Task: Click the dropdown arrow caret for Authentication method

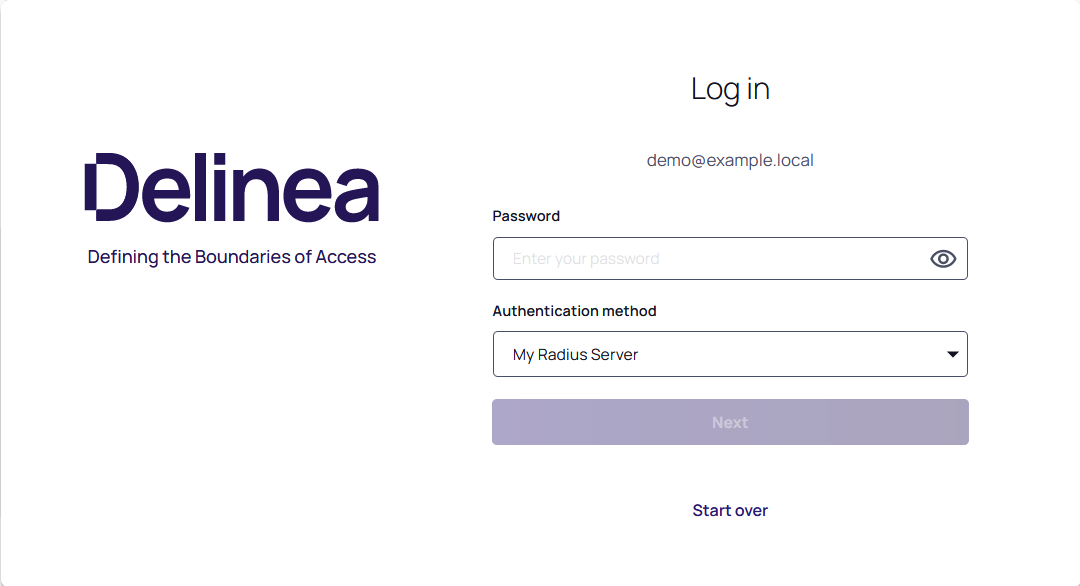Action: pos(952,354)
